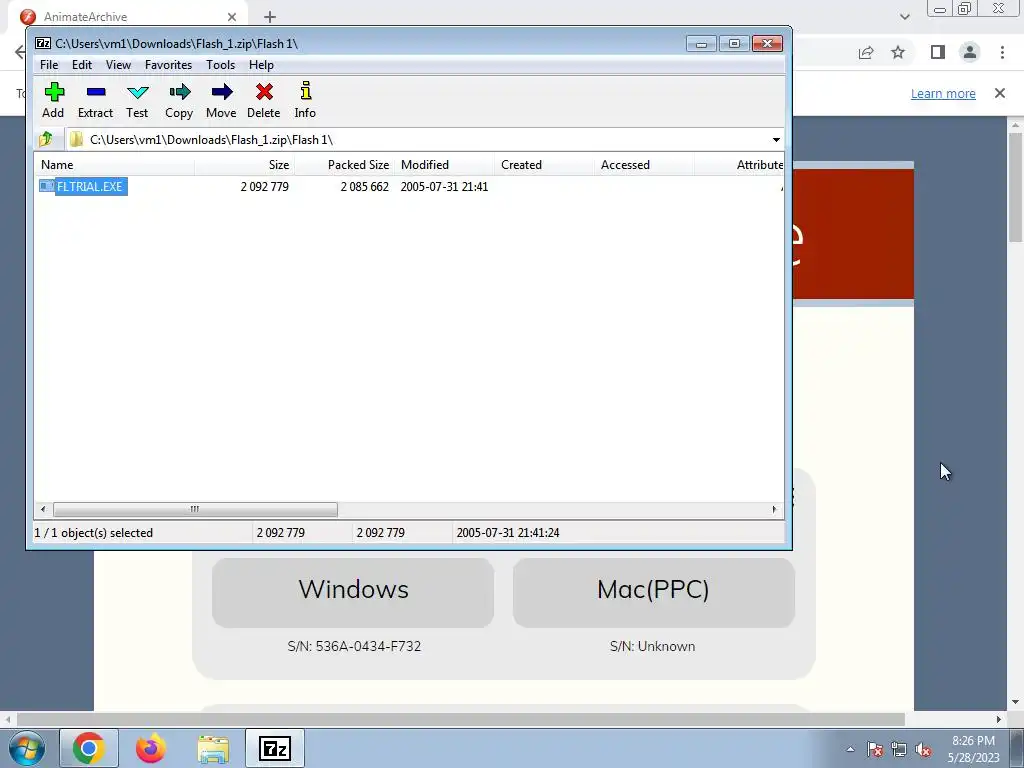Image resolution: width=1024 pixels, height=768 pixels.
Task: Run the Test archive tool
Action: [x=137, y=100]
